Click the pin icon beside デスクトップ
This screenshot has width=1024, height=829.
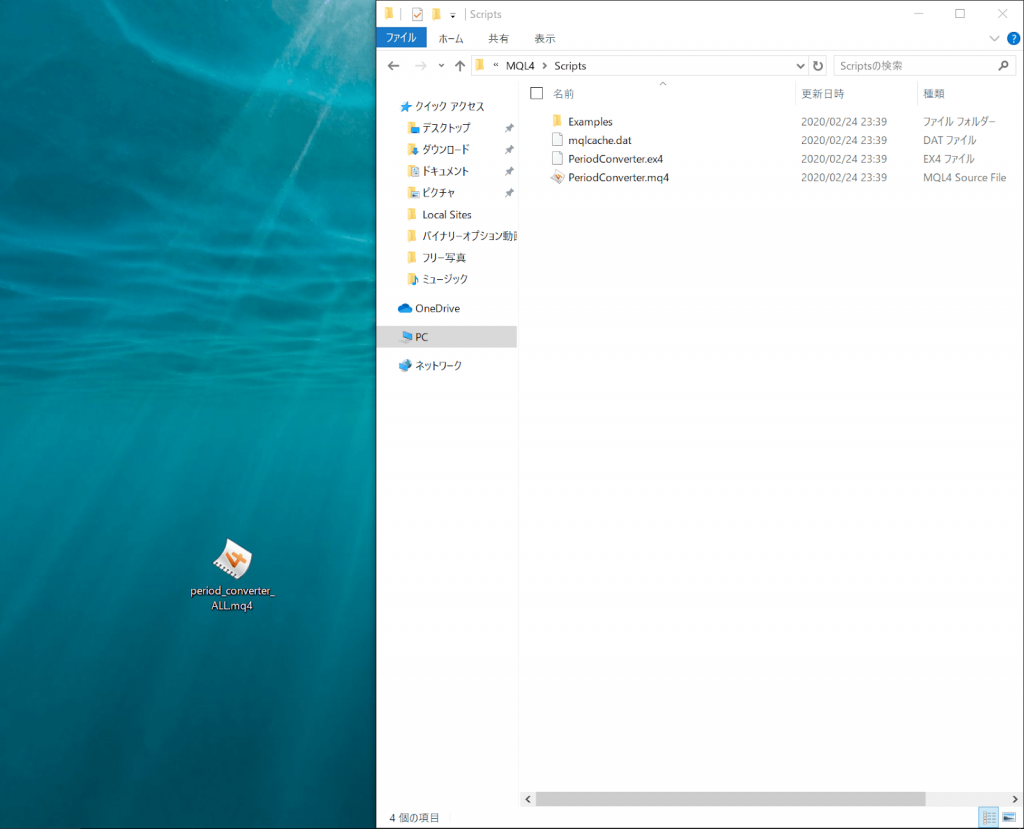tap(509, 128)
